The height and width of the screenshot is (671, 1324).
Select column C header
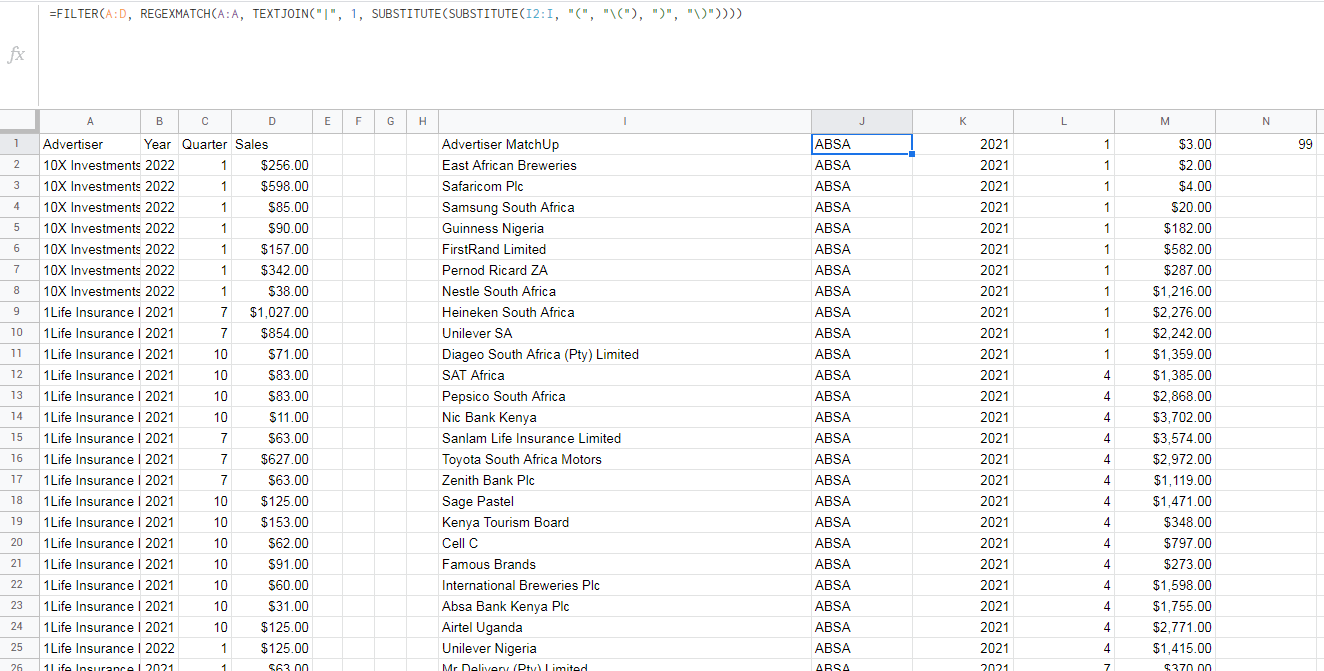point(204,121)
